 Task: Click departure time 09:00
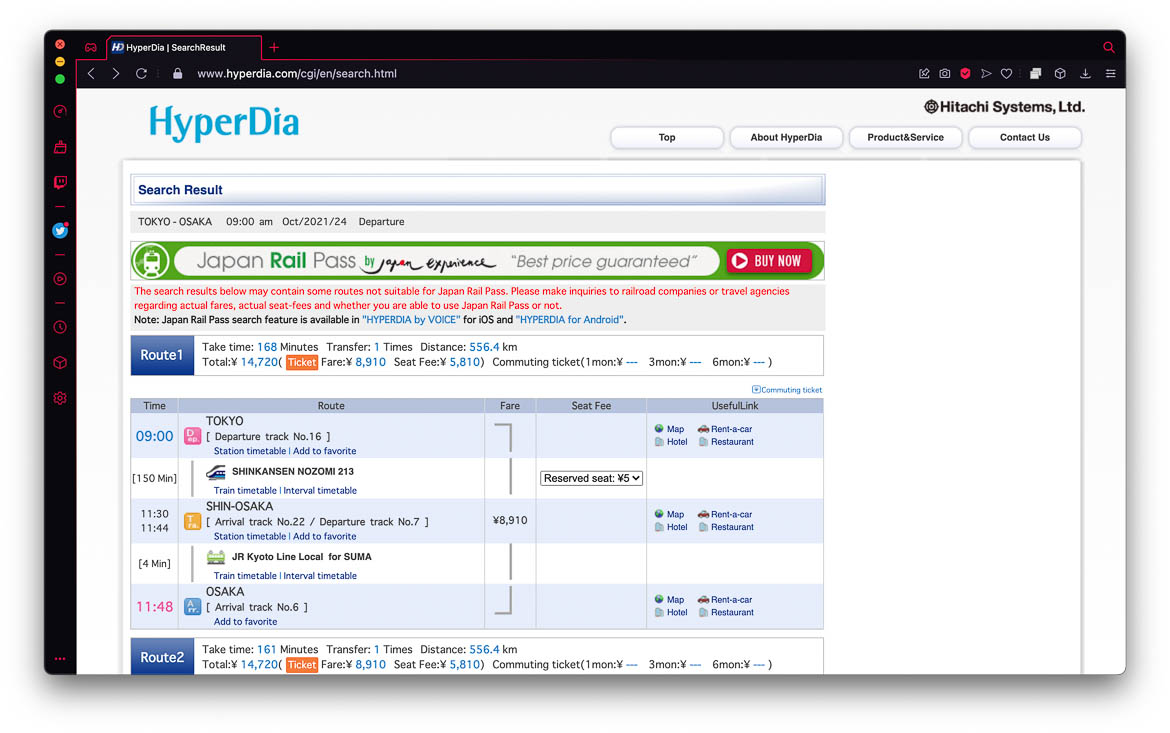point(154,436)
